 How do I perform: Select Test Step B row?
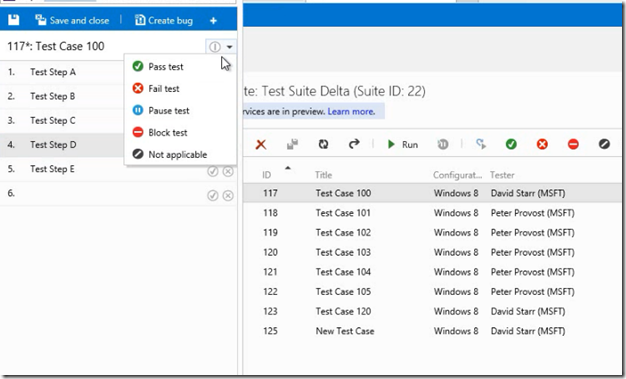pos(62,96)
